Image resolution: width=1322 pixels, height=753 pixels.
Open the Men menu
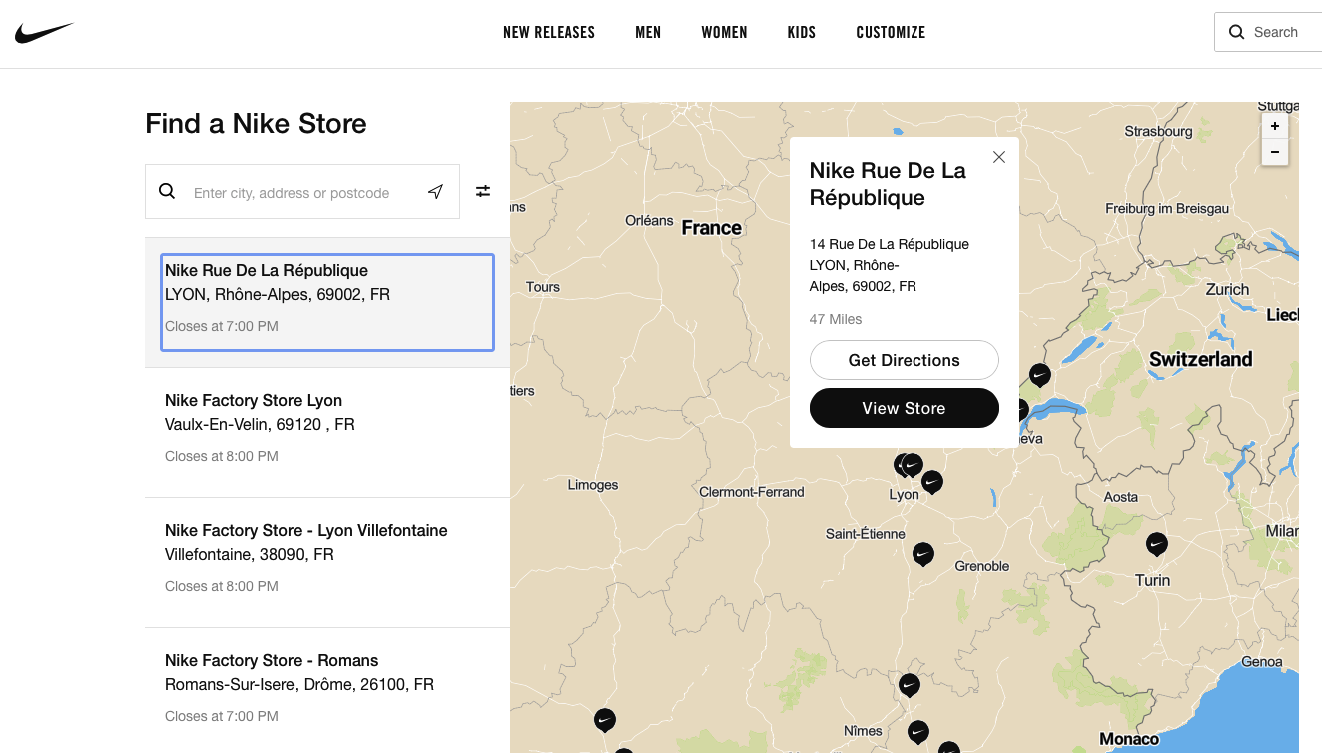pyautogui.click(x=648, y=33)
